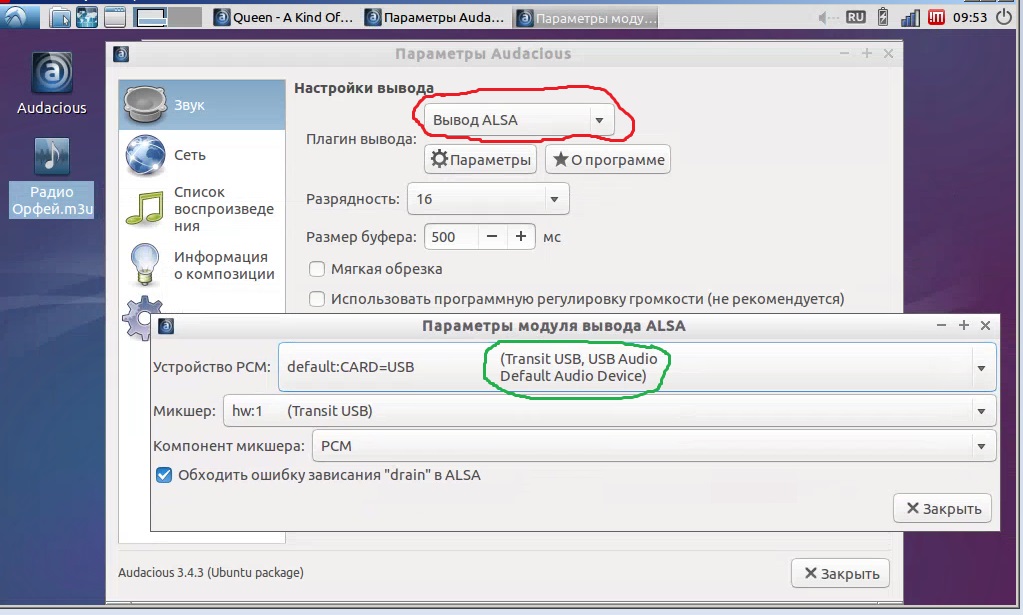
Task: Select the Звук category in sidebar
Action: tap(202, 105)
